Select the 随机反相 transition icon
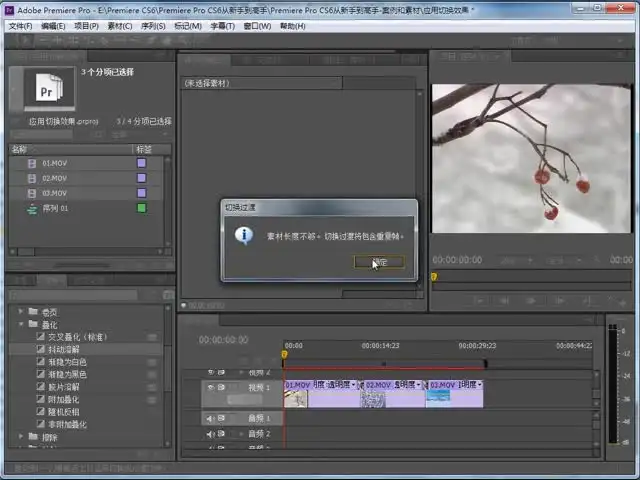 point(40,412)
